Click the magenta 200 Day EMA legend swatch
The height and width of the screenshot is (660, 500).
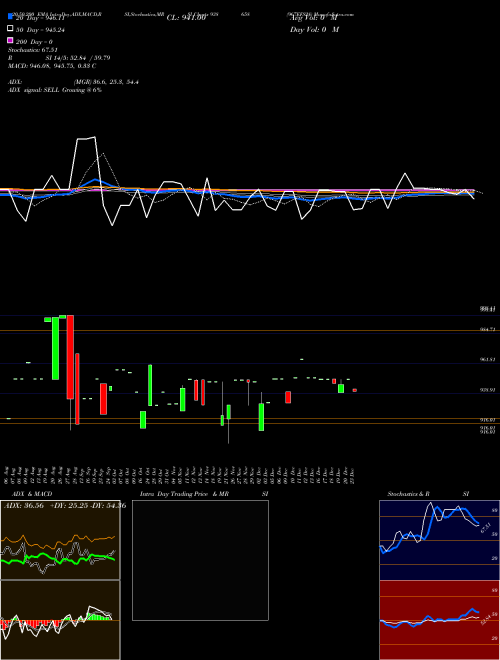(11, 40)
